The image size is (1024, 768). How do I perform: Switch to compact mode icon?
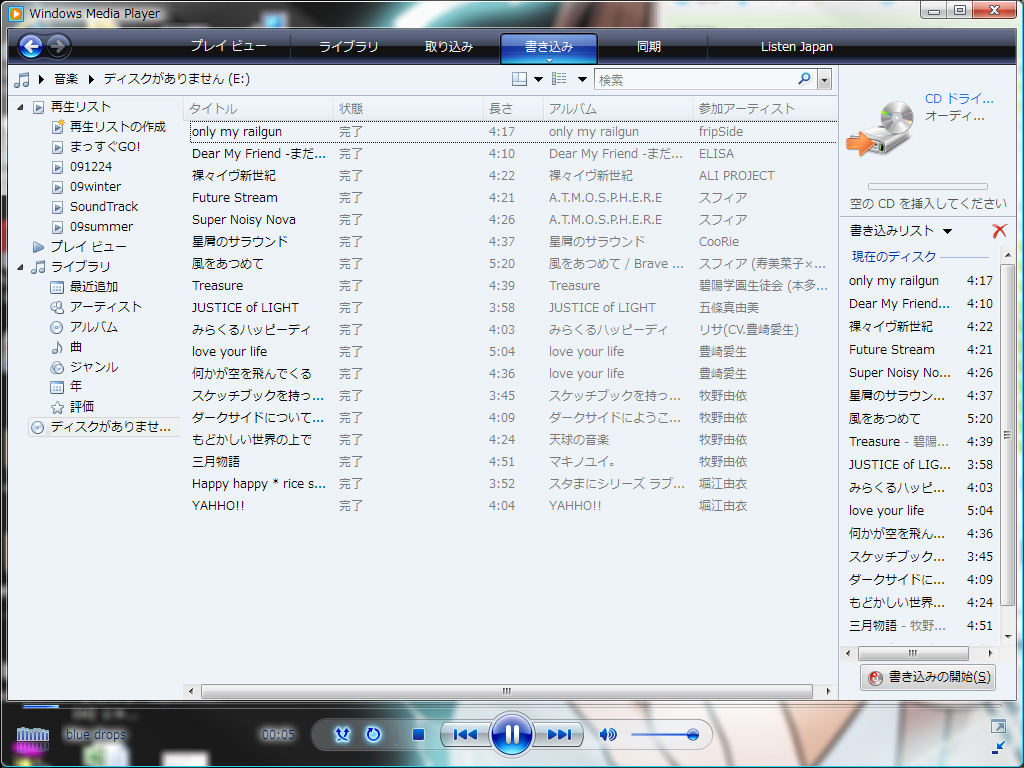998,747
